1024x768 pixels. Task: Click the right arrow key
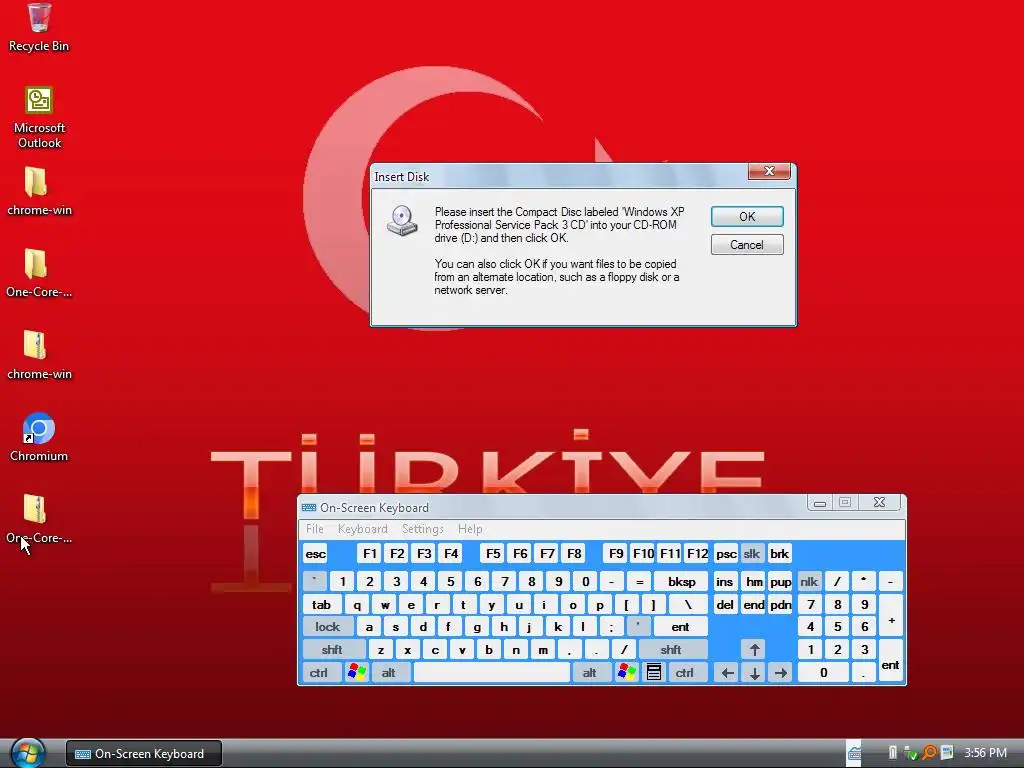pos(781,672)
